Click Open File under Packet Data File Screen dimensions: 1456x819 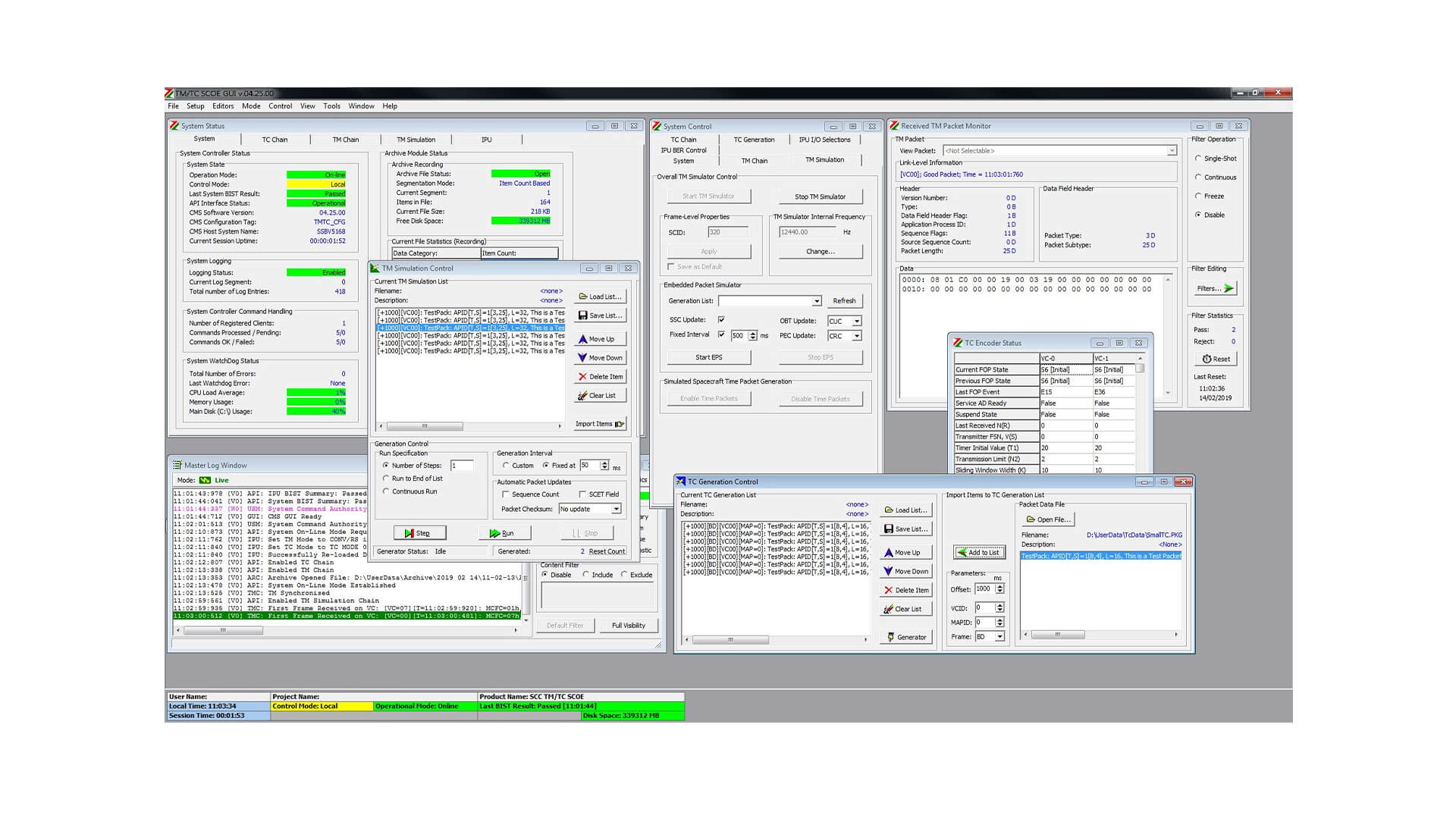[x=1047, y=519]
